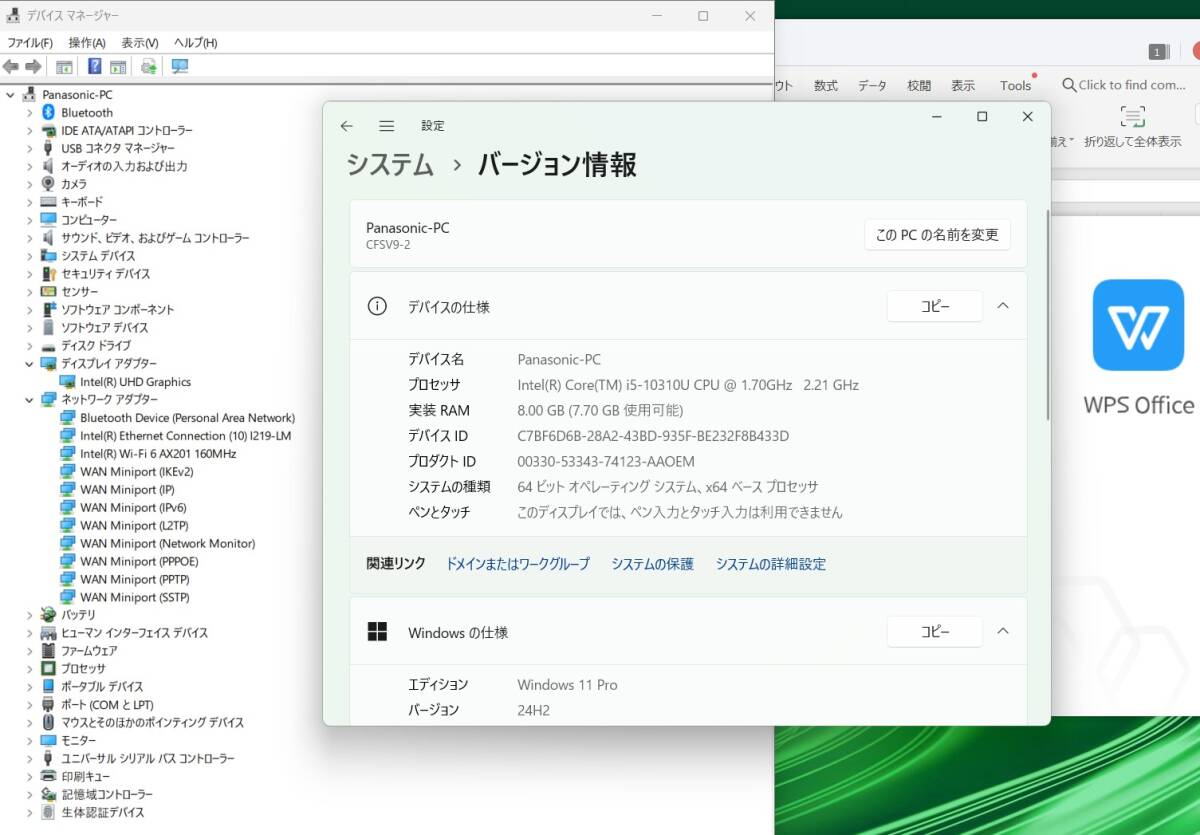This screenshot has width=1200, height=835.
Task: Click the device-with-green-arrow toolbar icon
Action: pyautogui.click(x=149, y=67)
